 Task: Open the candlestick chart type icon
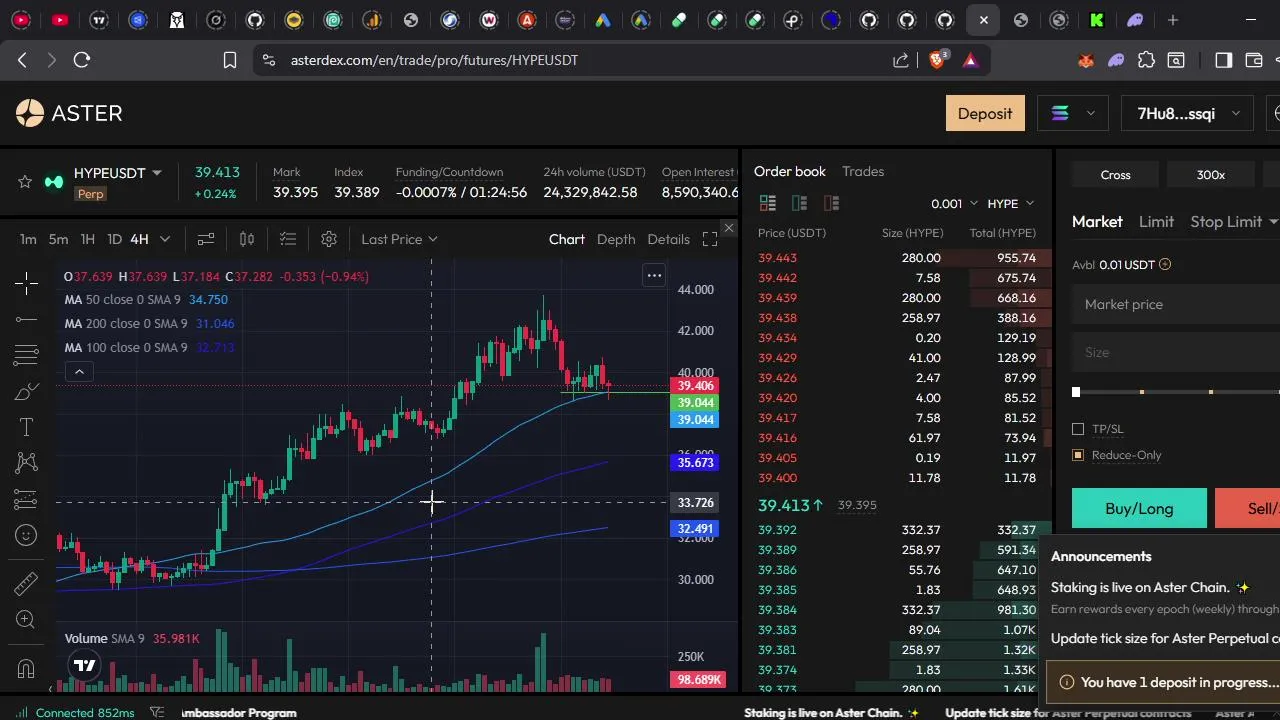click(247, 239)
